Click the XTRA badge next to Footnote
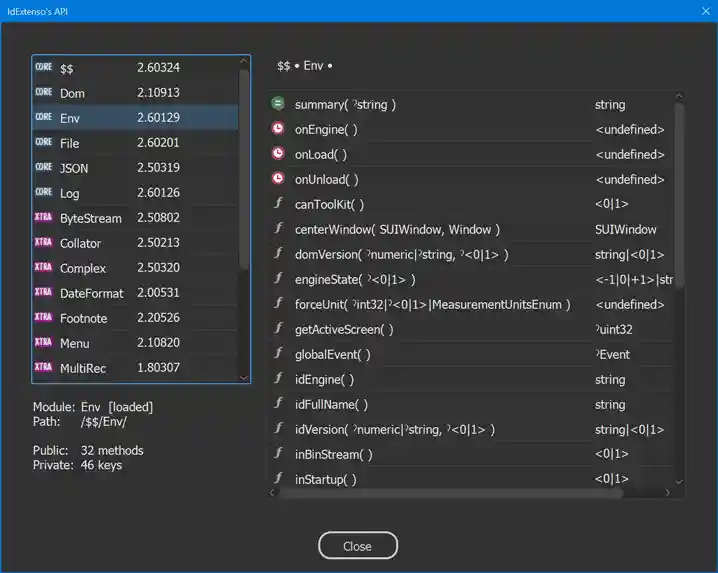 44,317
